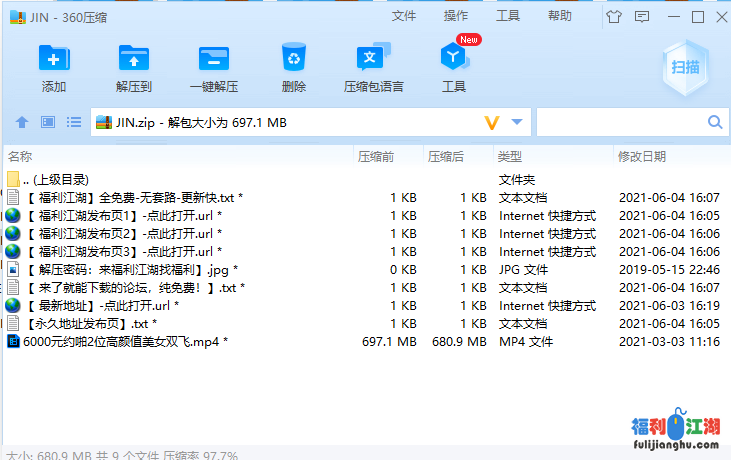Image resolution: width=731 pixels, height=460 pixels.
Task: Open the 操作 (Operations) menu
Action: (x=456, y=16)
